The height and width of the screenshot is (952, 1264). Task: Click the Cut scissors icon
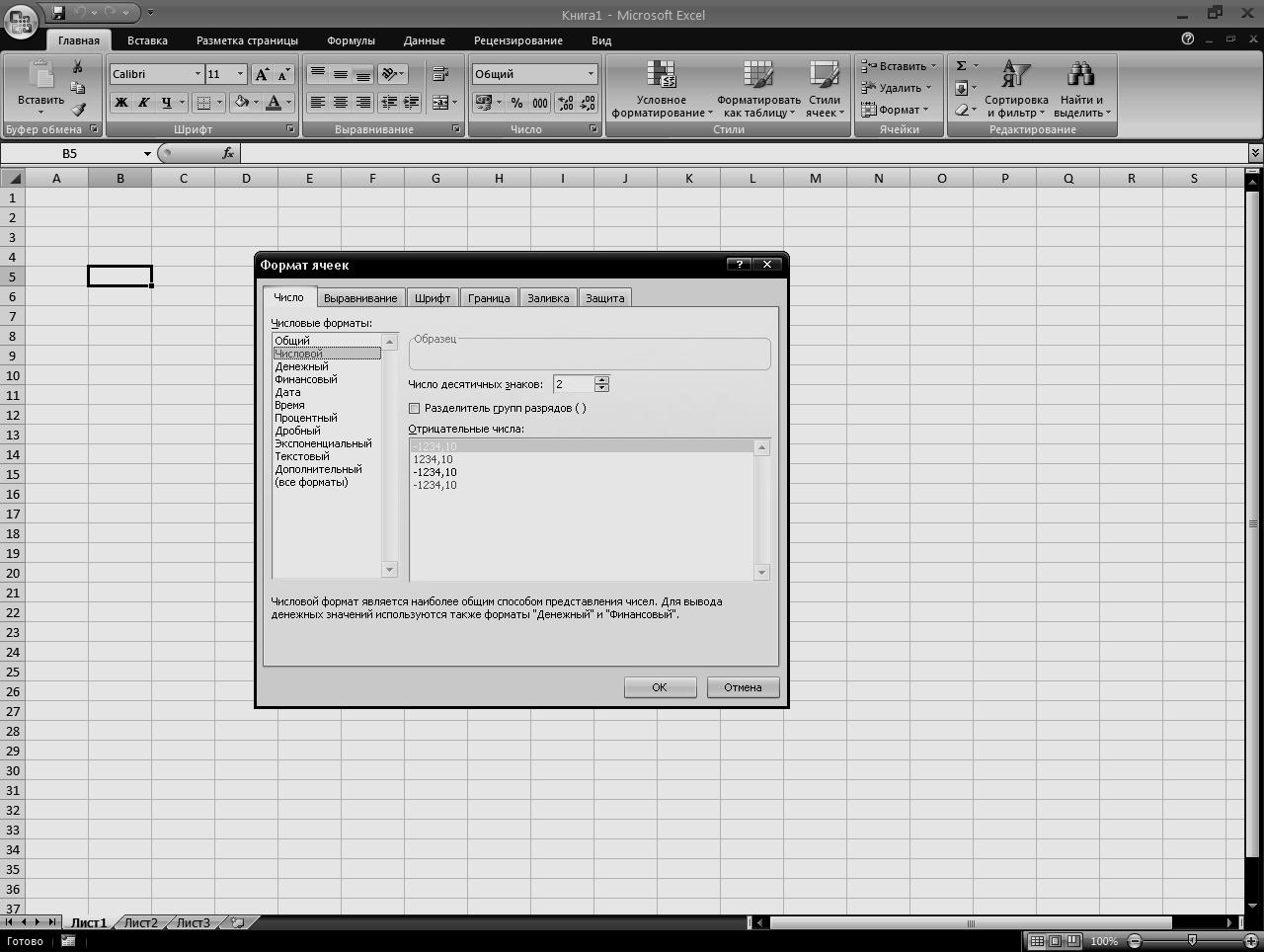pos(77,67)
